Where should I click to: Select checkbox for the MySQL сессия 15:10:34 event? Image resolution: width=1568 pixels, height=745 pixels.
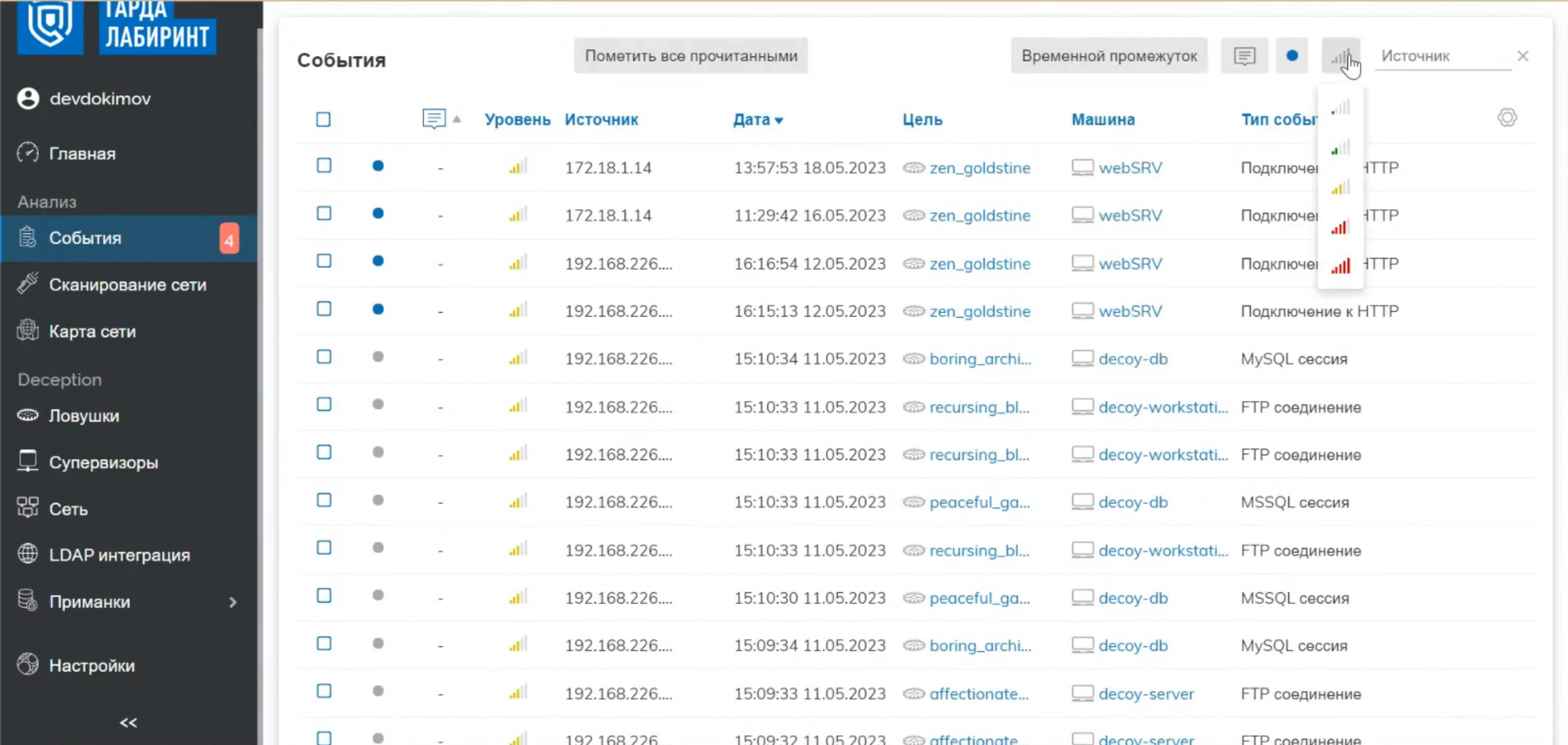[324, 357]
